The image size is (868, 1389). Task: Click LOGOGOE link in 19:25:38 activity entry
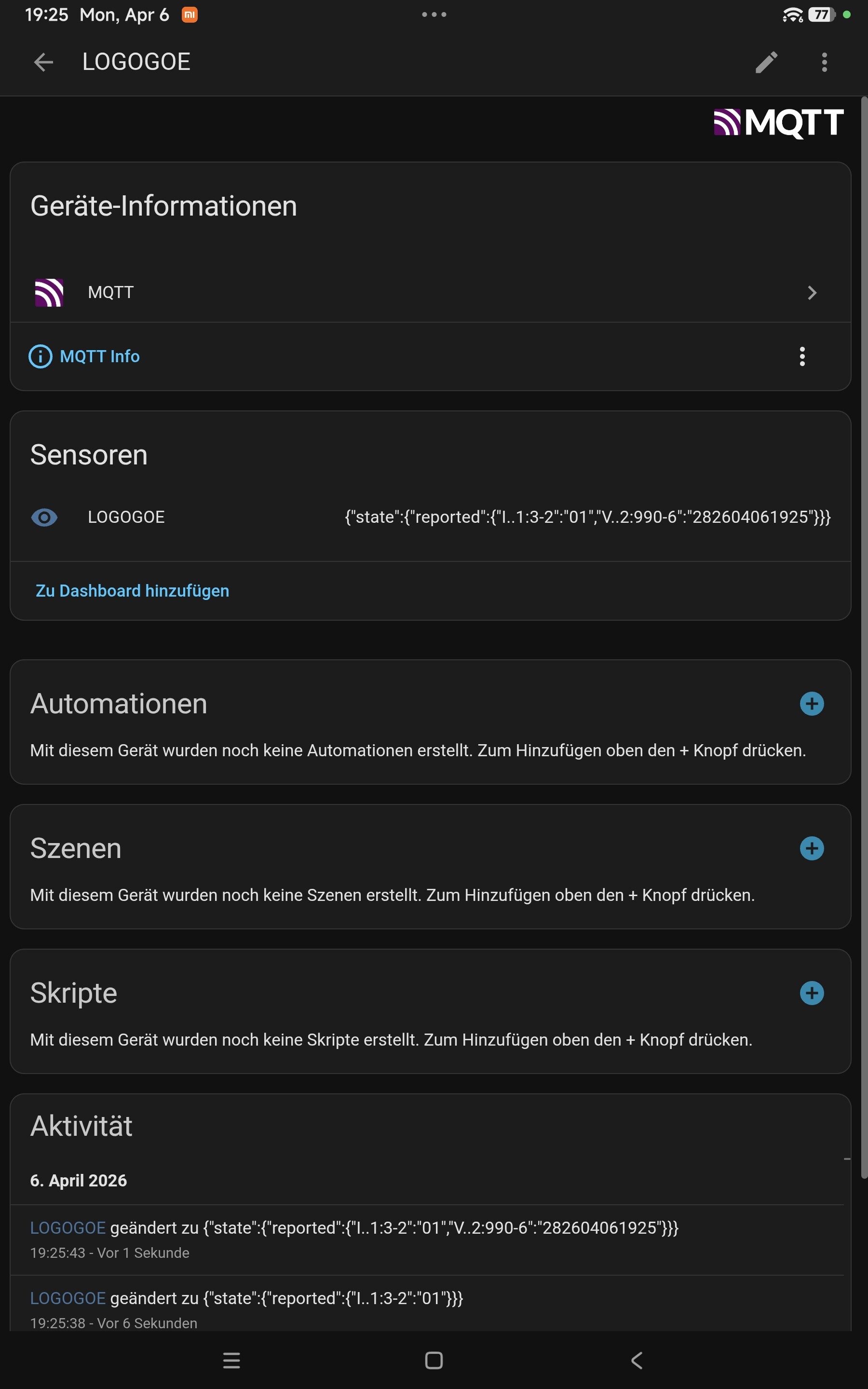coord(68,1298)
